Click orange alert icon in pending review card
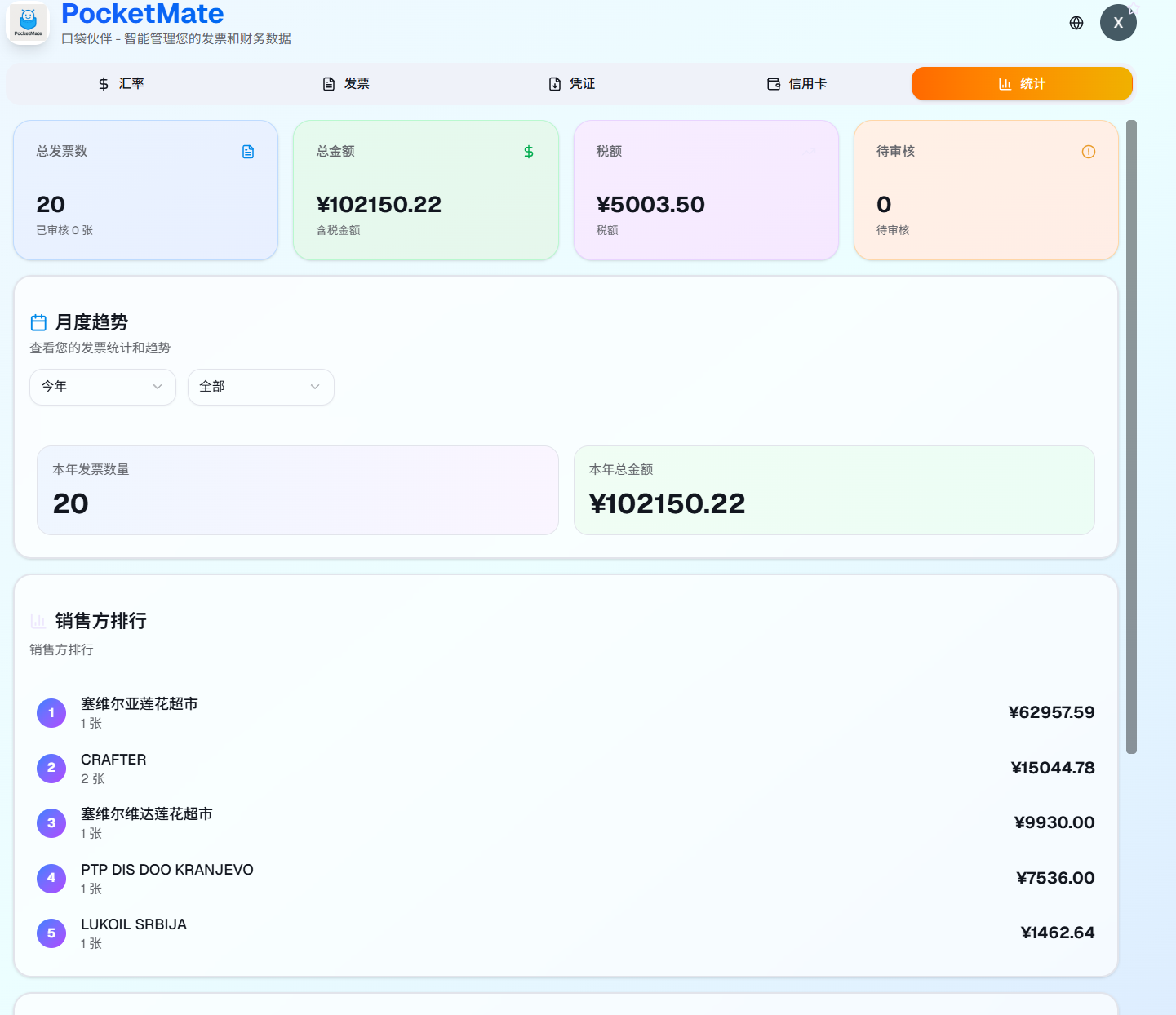 click(1088, 152)
